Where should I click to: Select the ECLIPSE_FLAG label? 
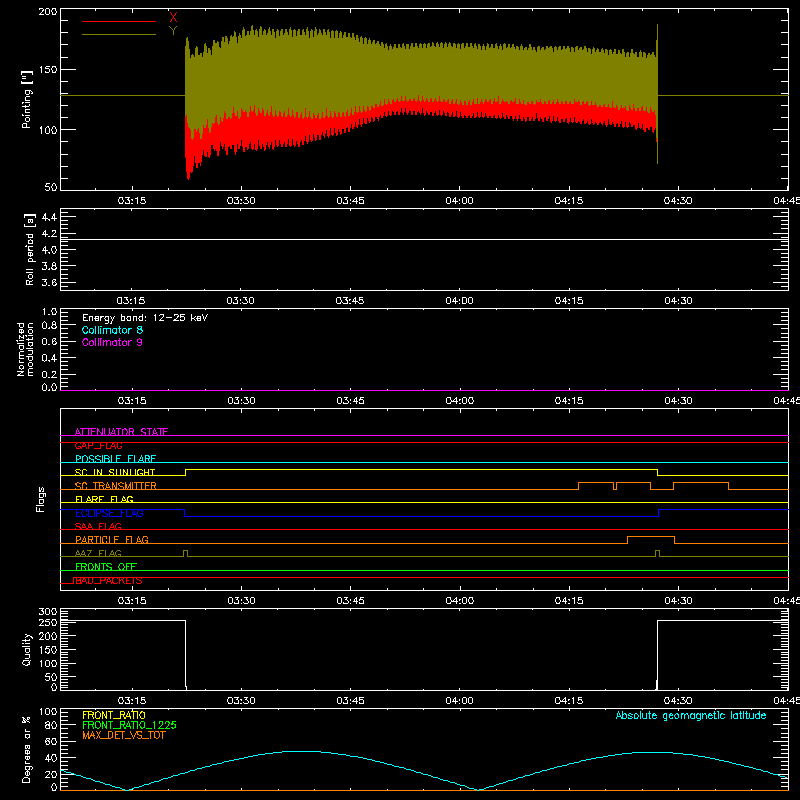[109, 513]
